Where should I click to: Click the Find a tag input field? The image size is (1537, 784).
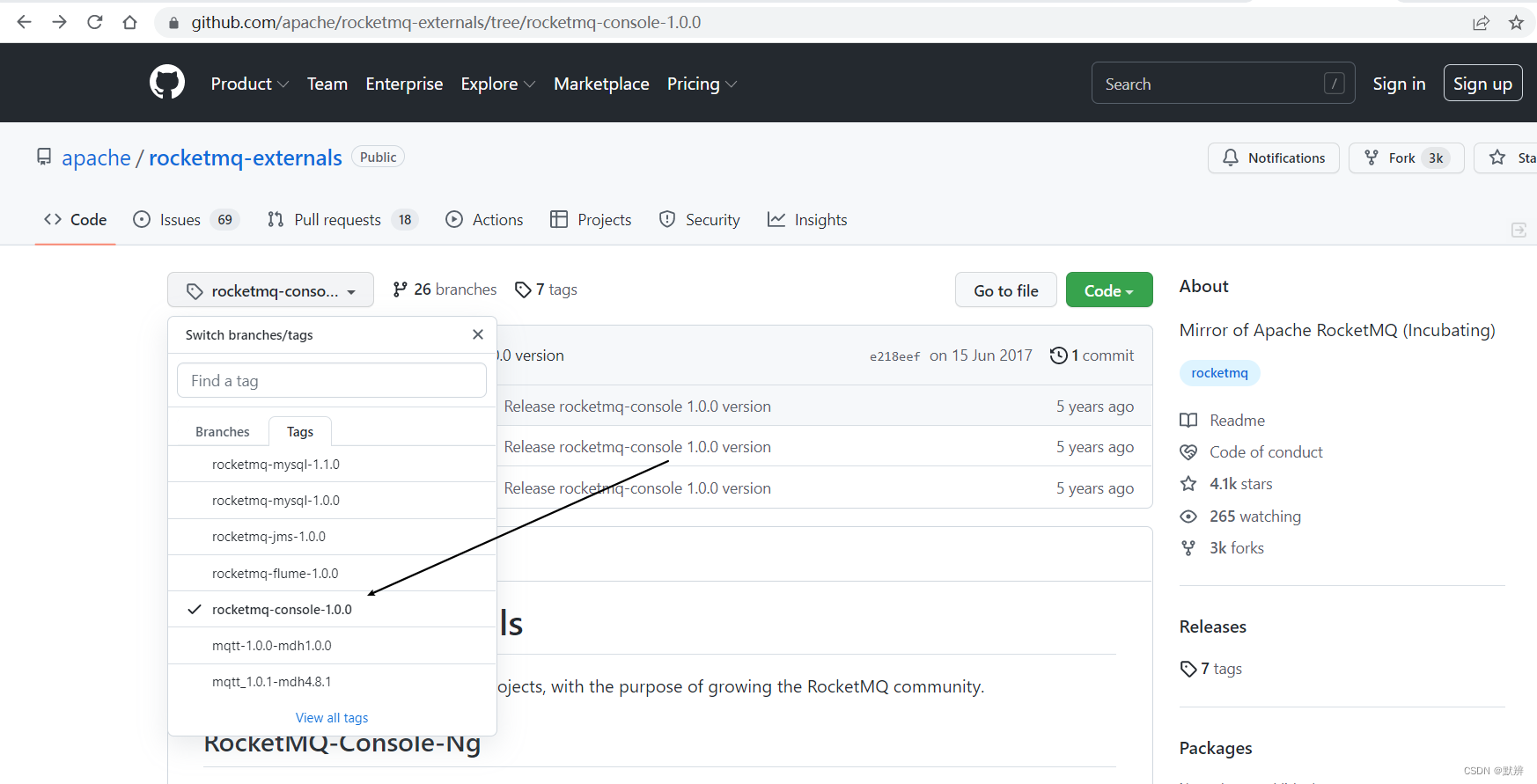[332, 380]
